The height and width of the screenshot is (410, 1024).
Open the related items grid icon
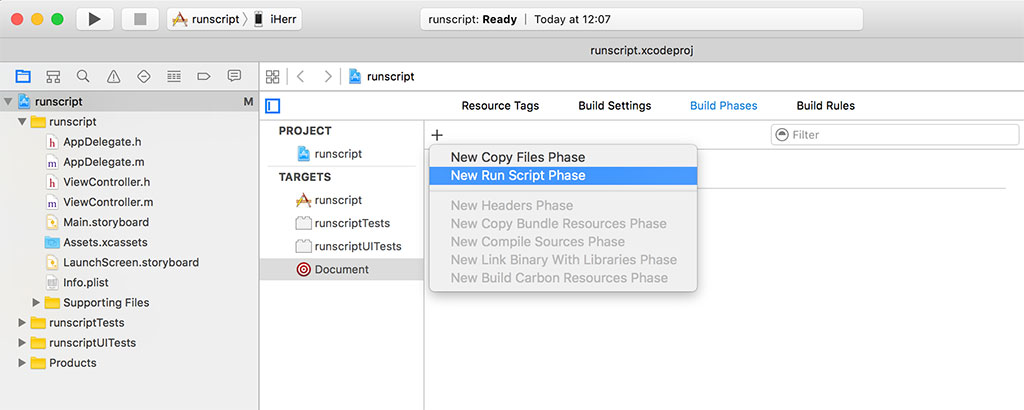(x=273, y=76)
